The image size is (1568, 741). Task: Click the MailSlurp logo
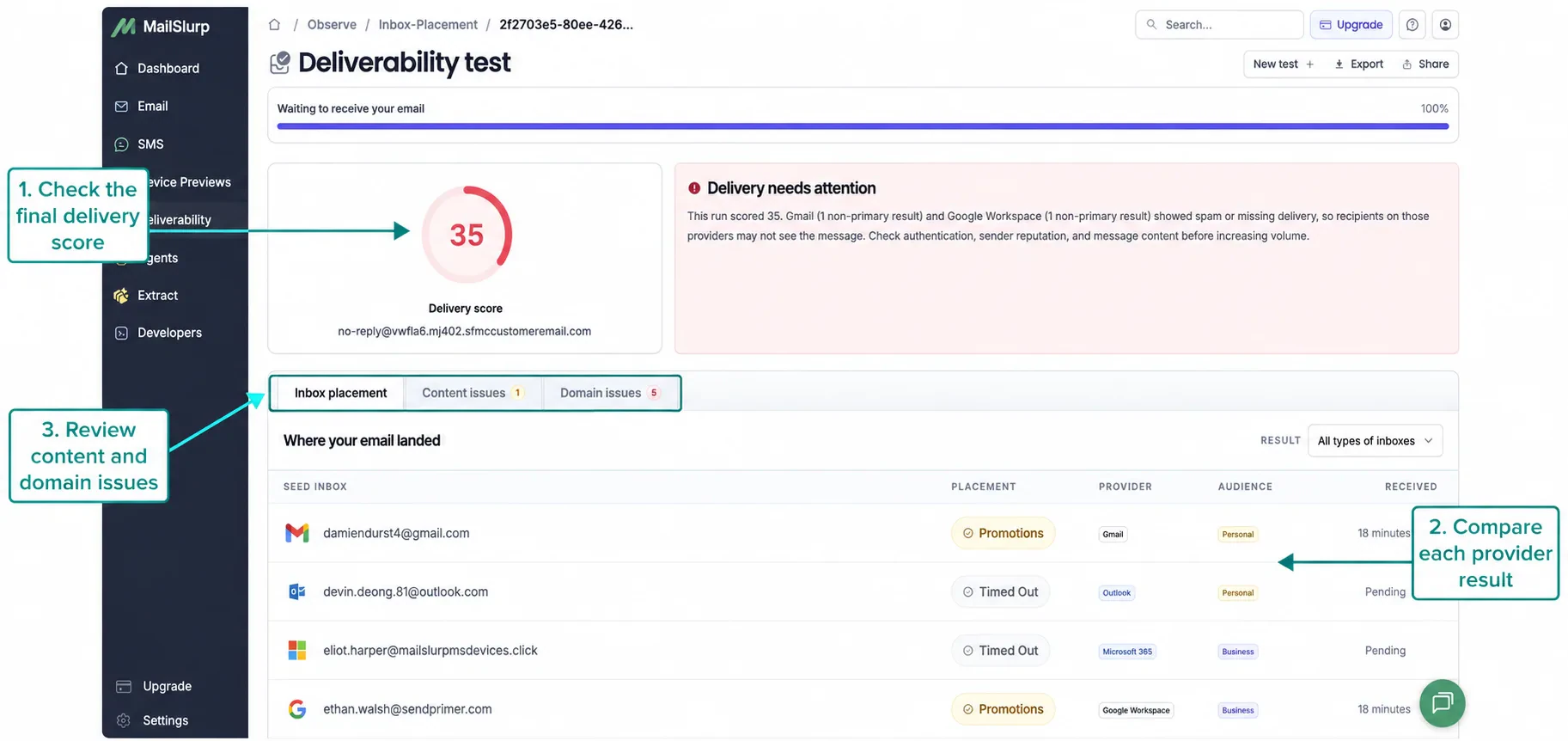(161, 27)
